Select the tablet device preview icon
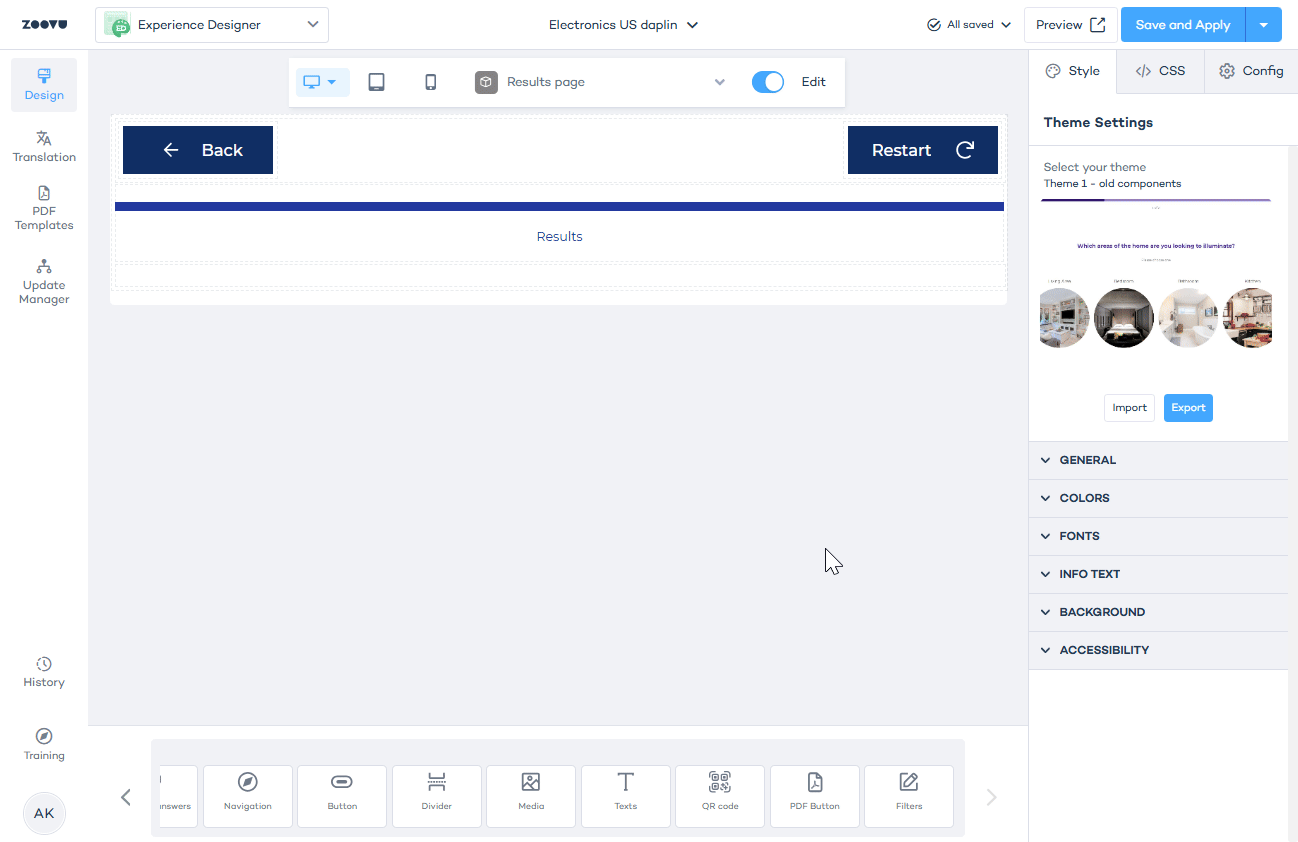 (x=376, y=82)
